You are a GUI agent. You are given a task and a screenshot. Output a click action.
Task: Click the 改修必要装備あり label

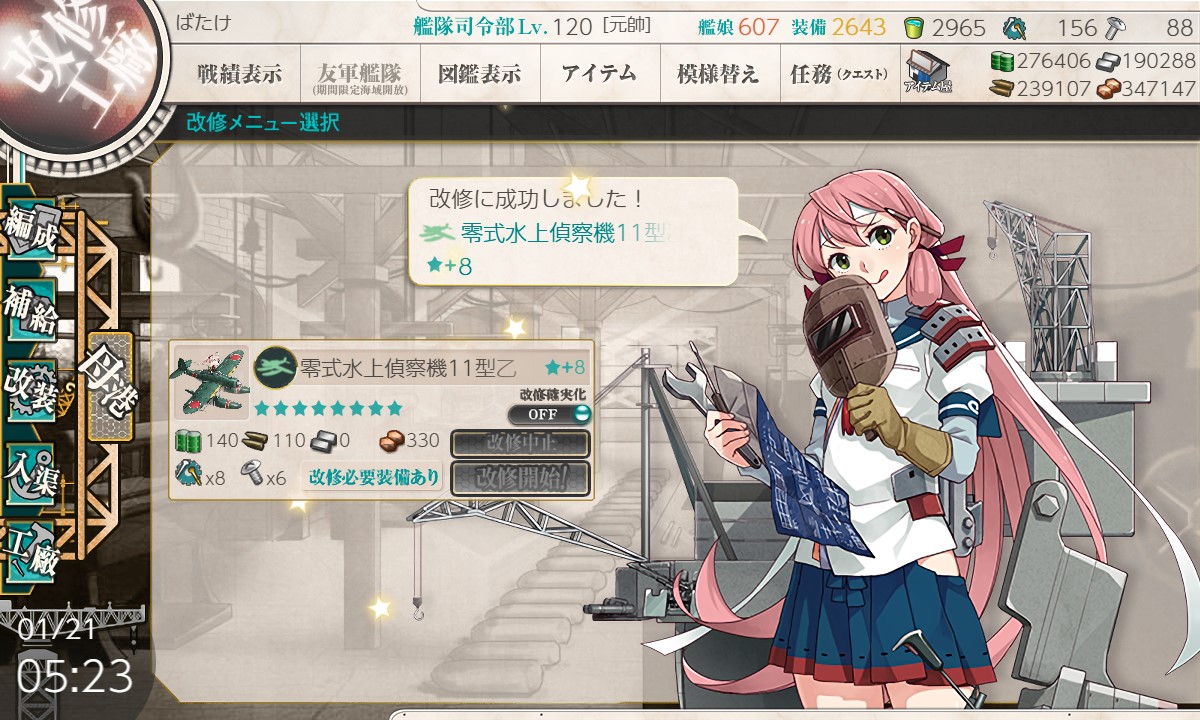pyautogui.click(x=374, y=477)
